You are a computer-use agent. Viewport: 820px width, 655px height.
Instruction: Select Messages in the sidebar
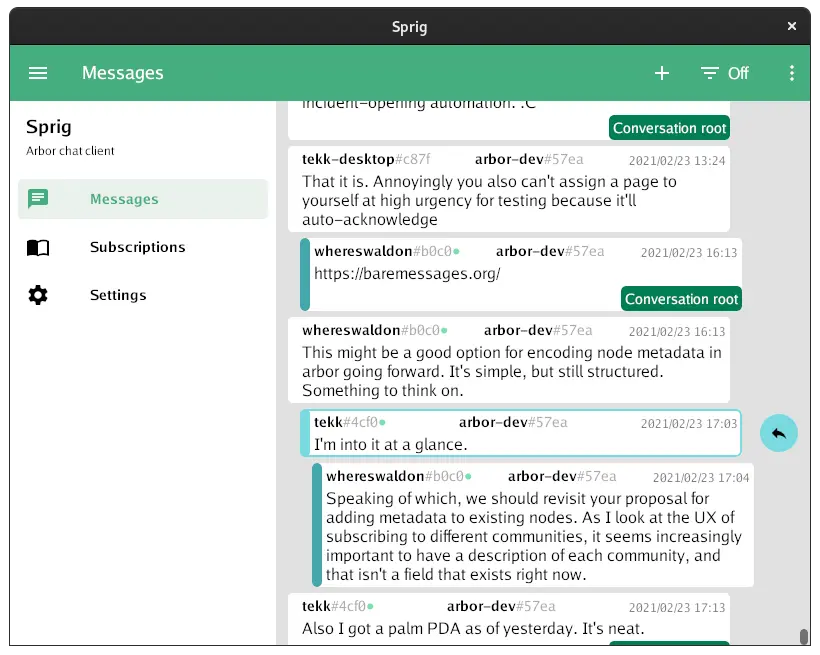(143, 199)
